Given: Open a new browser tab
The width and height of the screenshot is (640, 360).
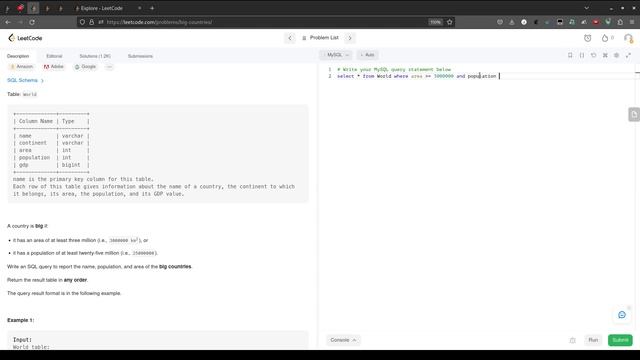Looking at the screenshot, I should pos(152,8).
